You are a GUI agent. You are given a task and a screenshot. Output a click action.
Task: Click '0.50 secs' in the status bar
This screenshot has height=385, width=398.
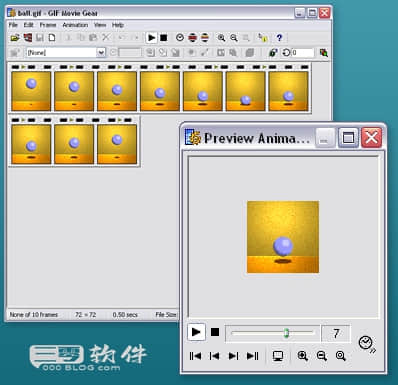(x=125, y=314)
